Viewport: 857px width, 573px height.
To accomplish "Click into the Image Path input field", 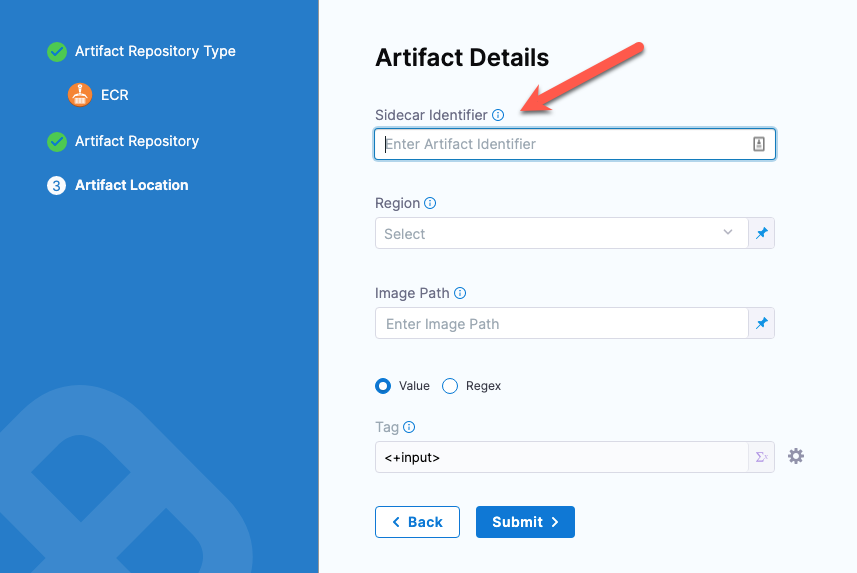I will [561, 324].
